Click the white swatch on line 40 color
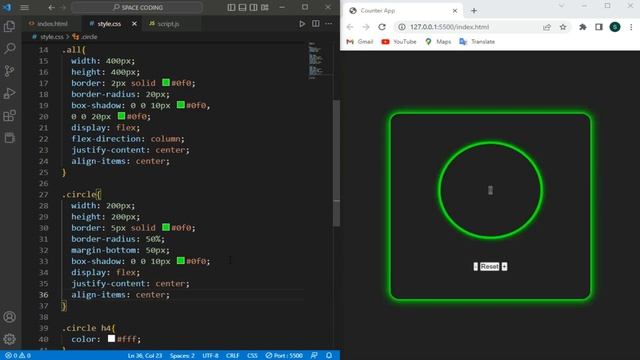The image size is (640, 360). coord(111,338)
